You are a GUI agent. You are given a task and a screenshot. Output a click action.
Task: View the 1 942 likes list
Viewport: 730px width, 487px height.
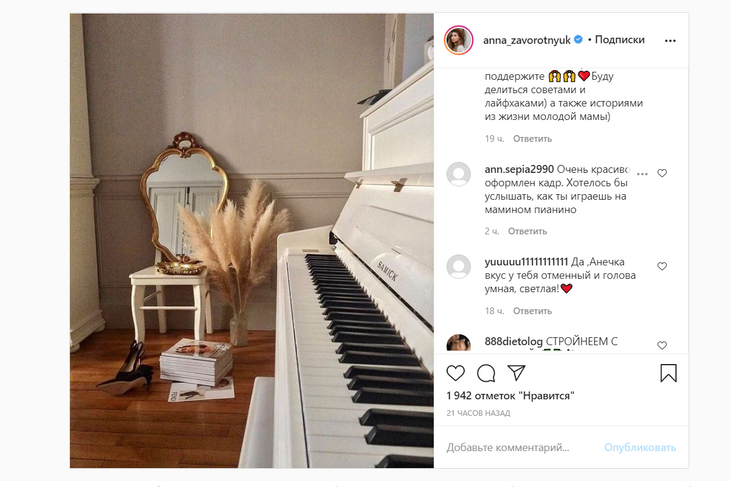510,396
